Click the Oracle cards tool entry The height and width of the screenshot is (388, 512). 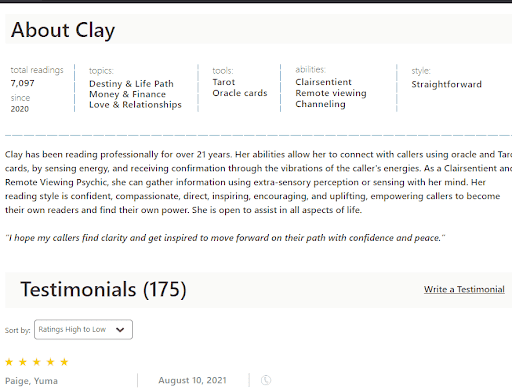point(240,93)
